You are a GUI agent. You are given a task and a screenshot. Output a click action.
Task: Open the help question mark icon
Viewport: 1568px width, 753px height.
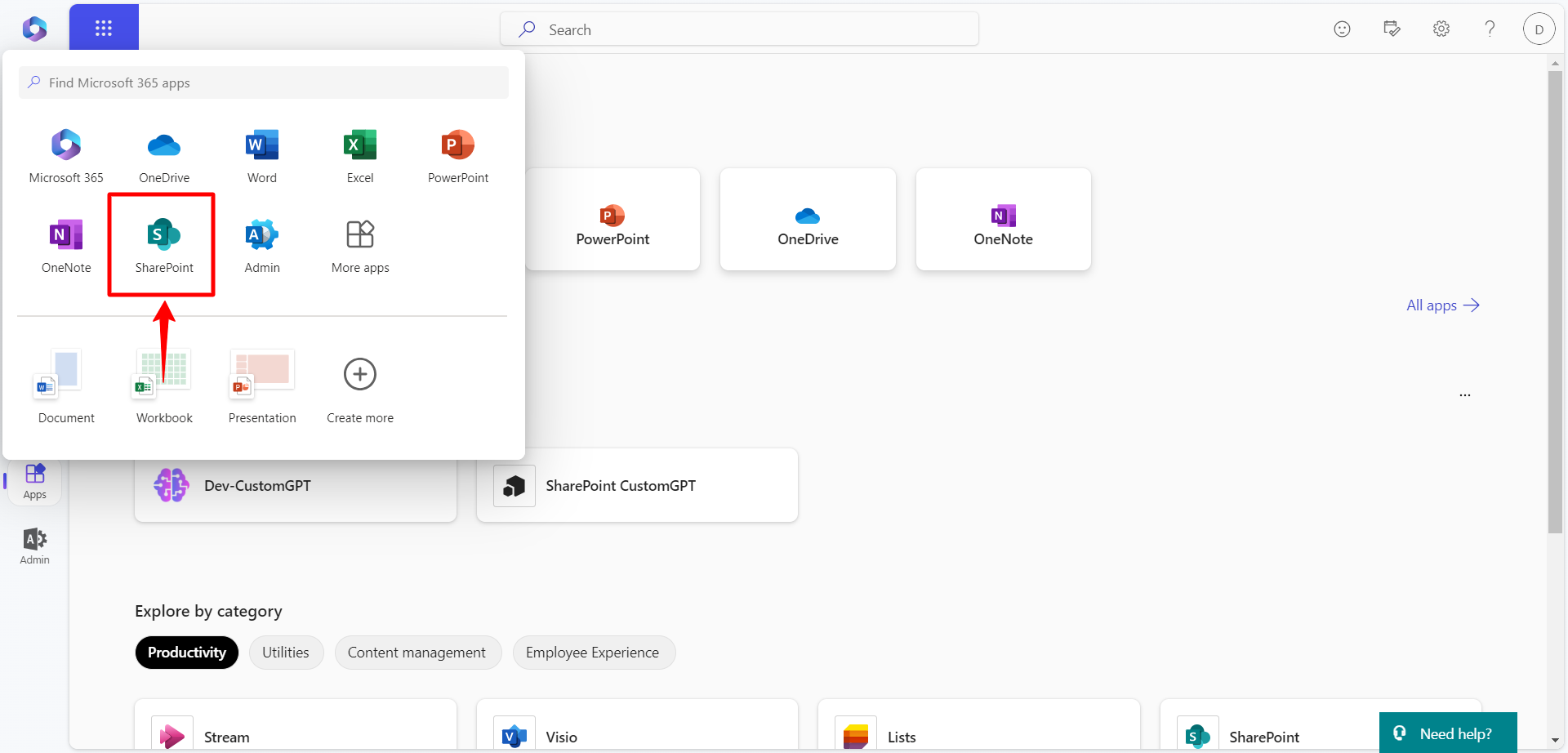point(1490,29)
